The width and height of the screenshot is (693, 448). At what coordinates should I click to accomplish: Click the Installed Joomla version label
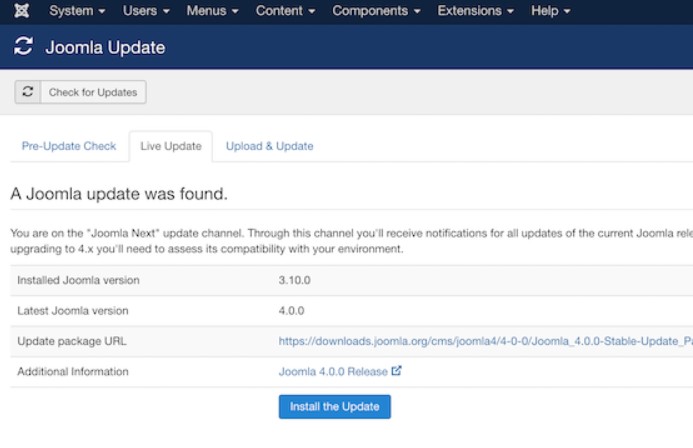pyautogui.click(x=78, y=280)
